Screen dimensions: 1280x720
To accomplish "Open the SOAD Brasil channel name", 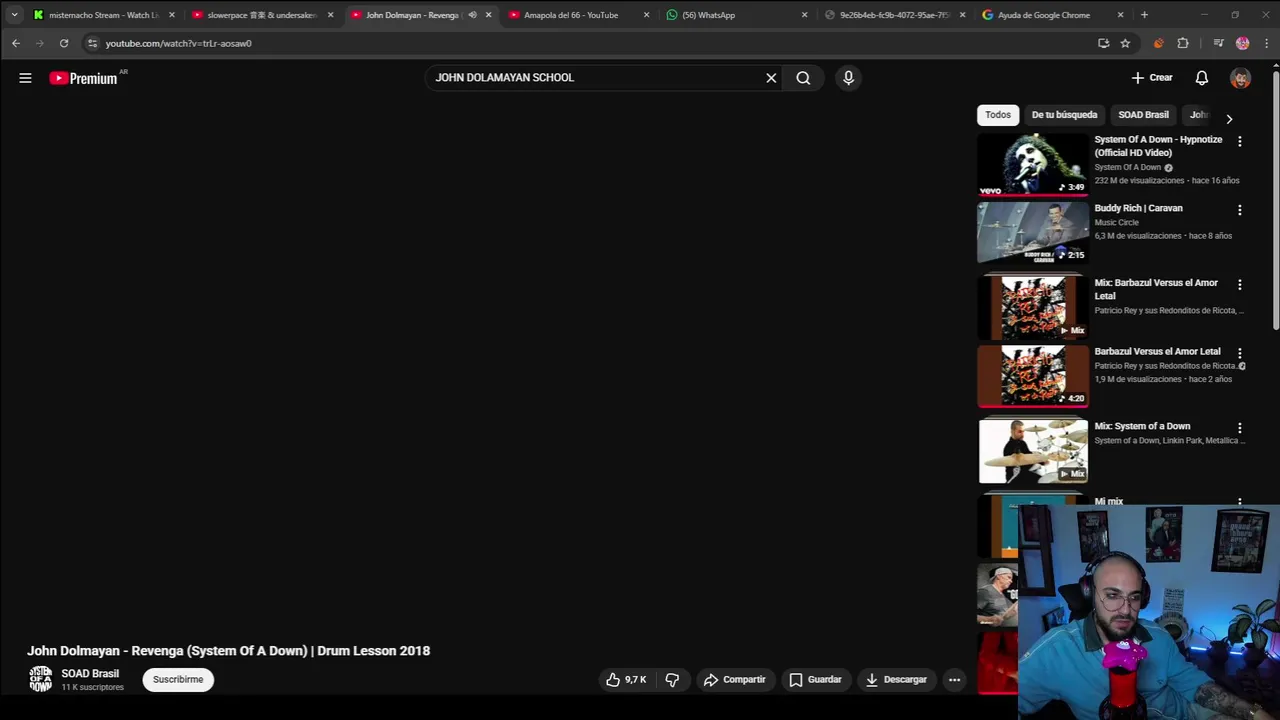I will 90,674.
